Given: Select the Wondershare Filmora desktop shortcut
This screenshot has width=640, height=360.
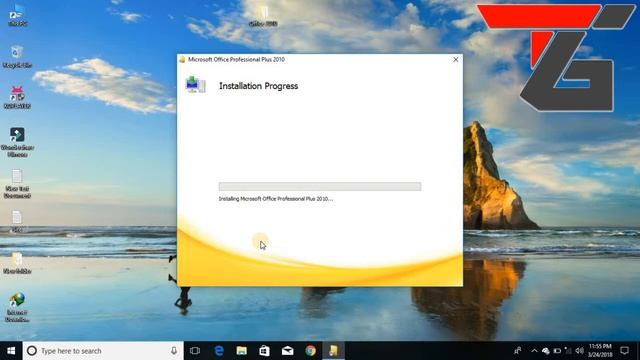Looking at the screenshot, I should (17, 142).
